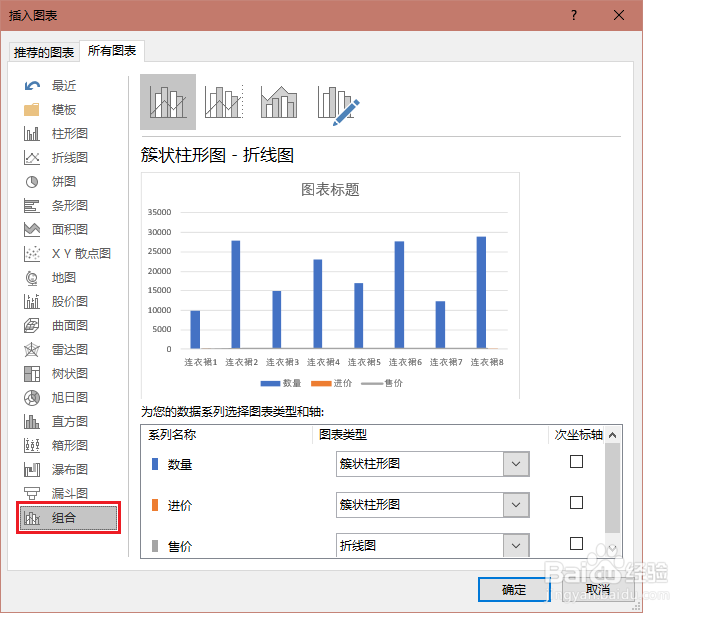Click the 次坐标轴 column header
Screen dimensions: 710x620
(579, 435)
